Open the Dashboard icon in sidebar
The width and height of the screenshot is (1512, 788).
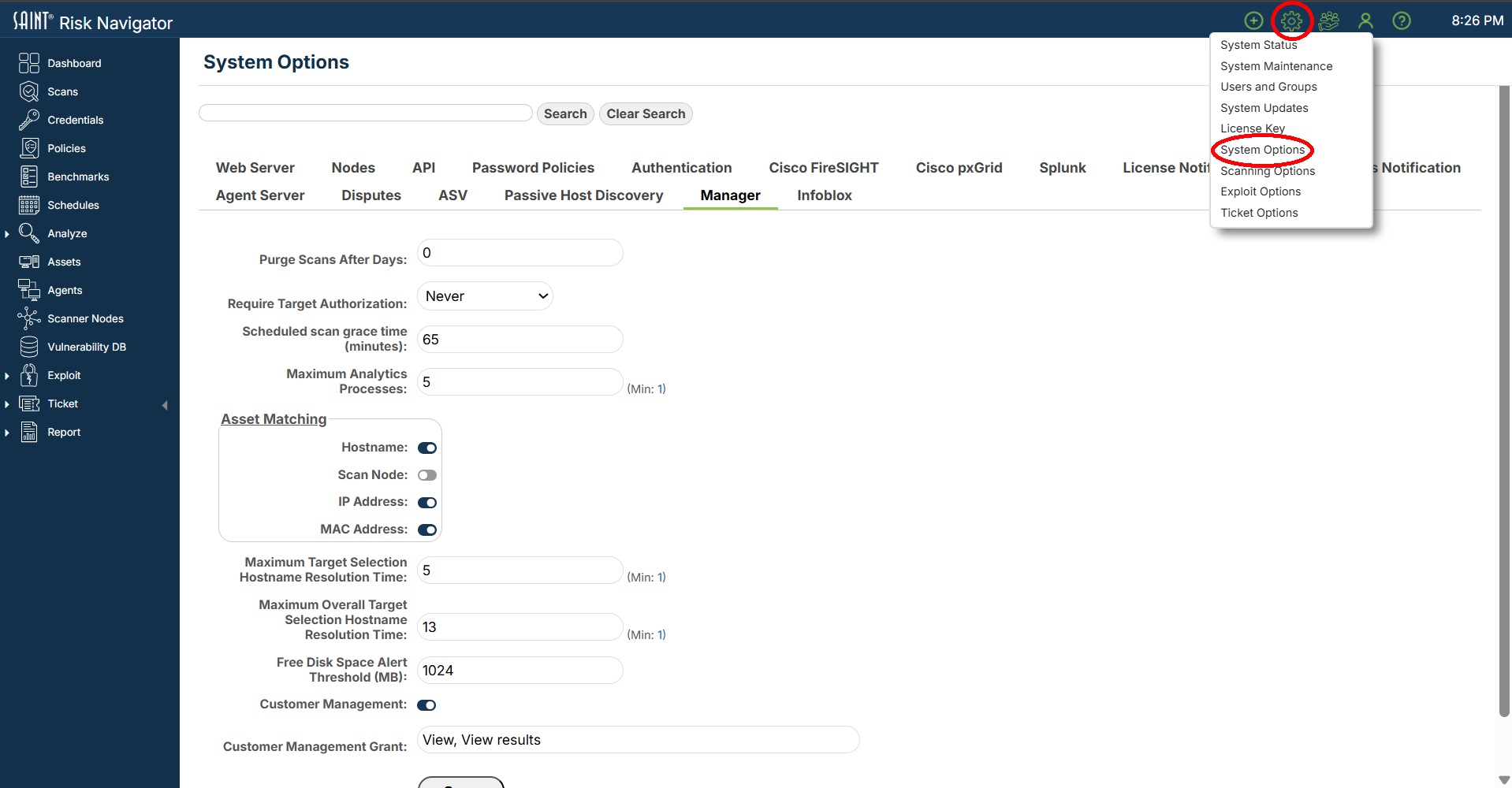29,63
